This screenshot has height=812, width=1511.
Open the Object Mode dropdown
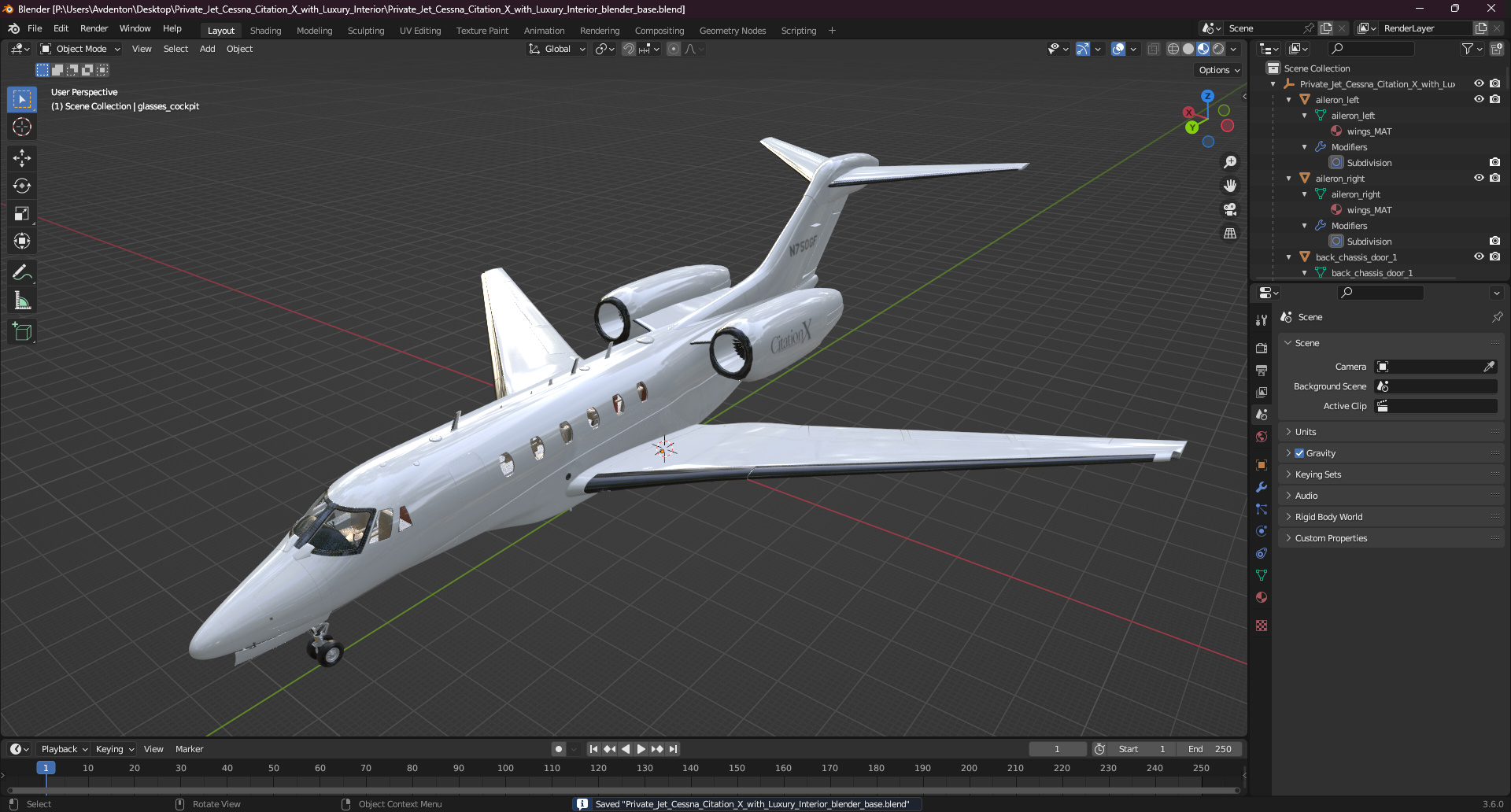tap(80, 49)
